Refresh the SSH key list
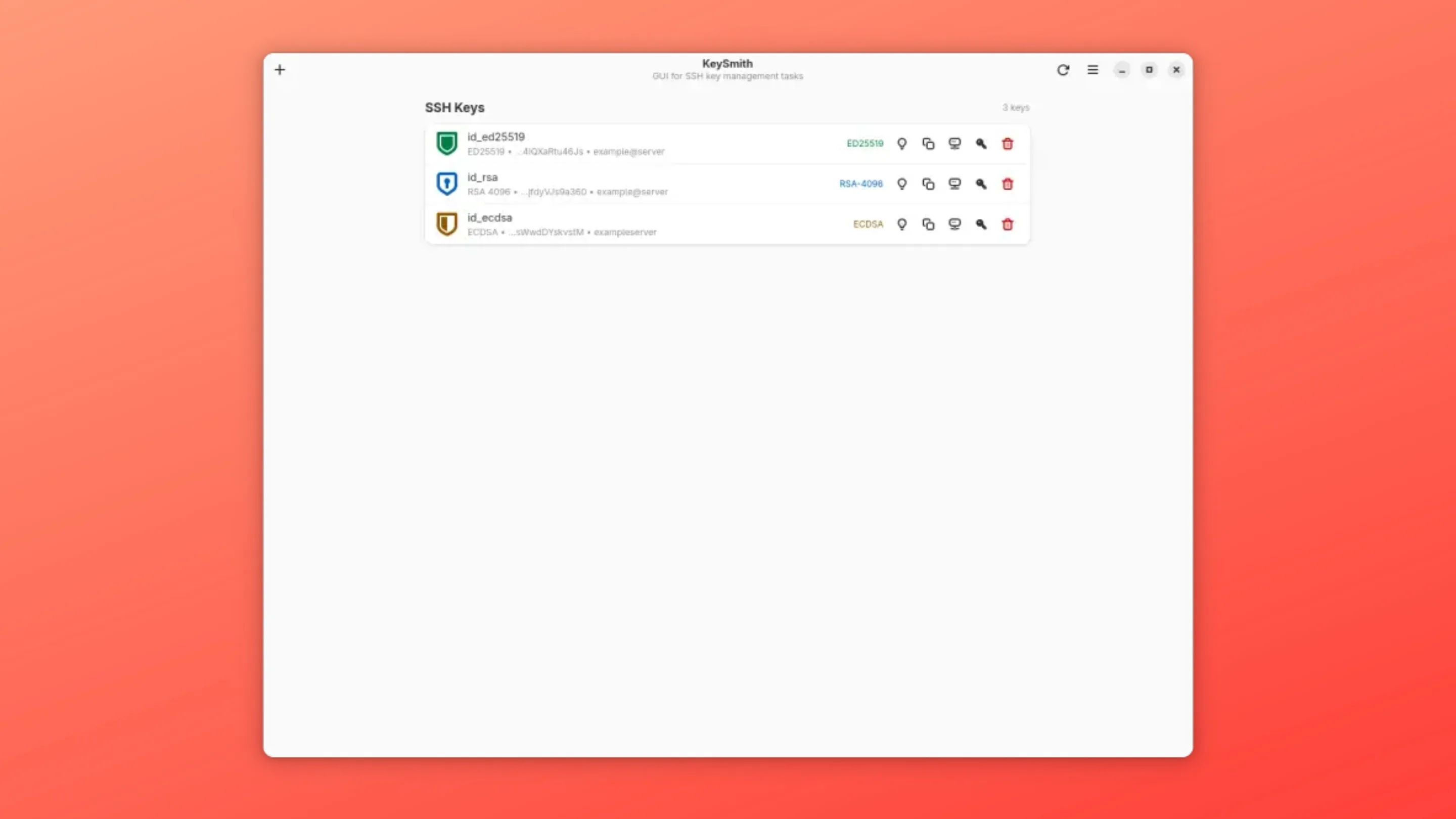The width and height of the screenshot is (1456, 819). point(1063,70)
